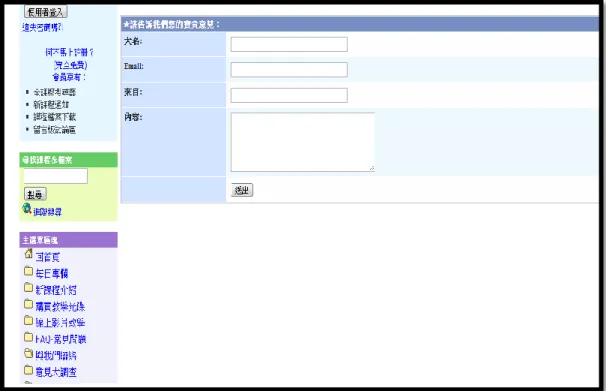This screenshot has width=606, height=391.
Task: Open the 何不馬上註冊? register link
Action: coord(70,52)
